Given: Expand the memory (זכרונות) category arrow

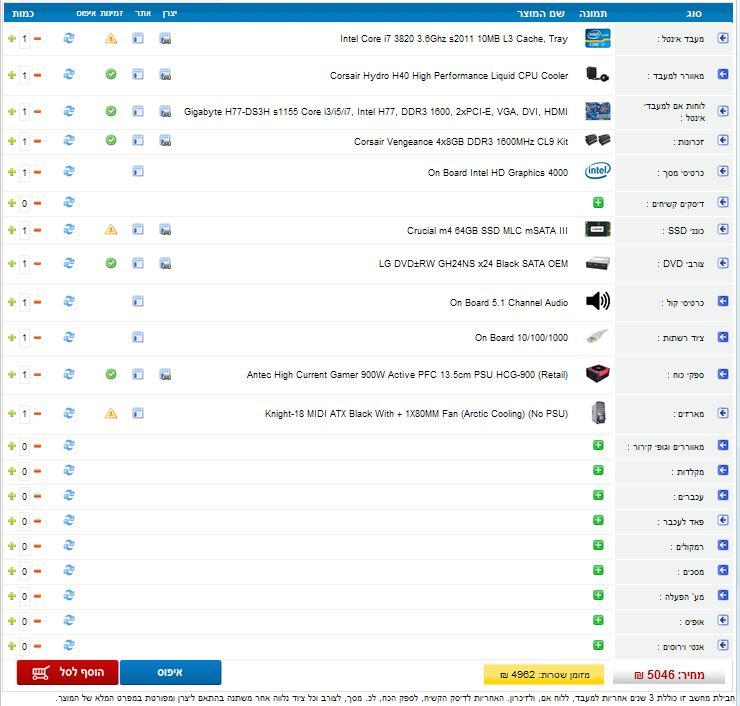Looking at the screenshot, I should [723, 140].
